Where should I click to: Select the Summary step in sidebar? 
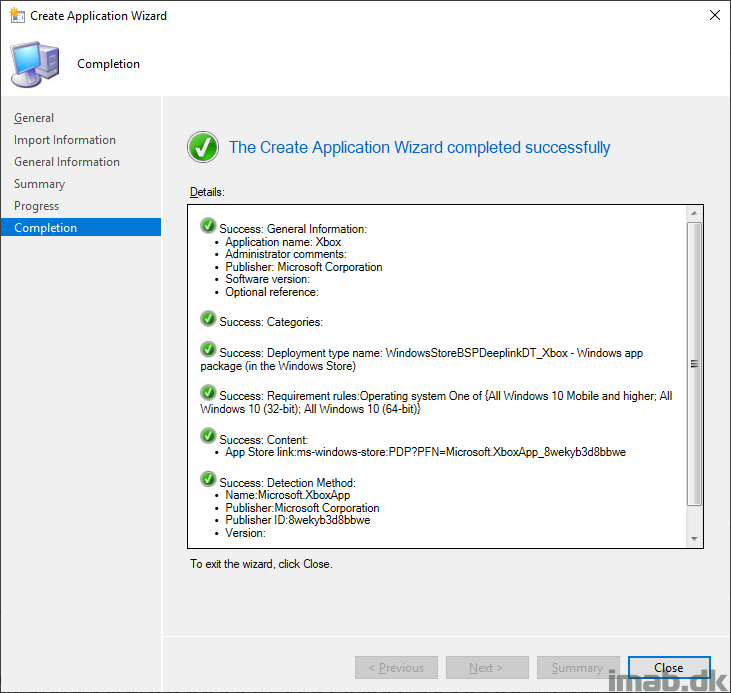coord(40,184)
